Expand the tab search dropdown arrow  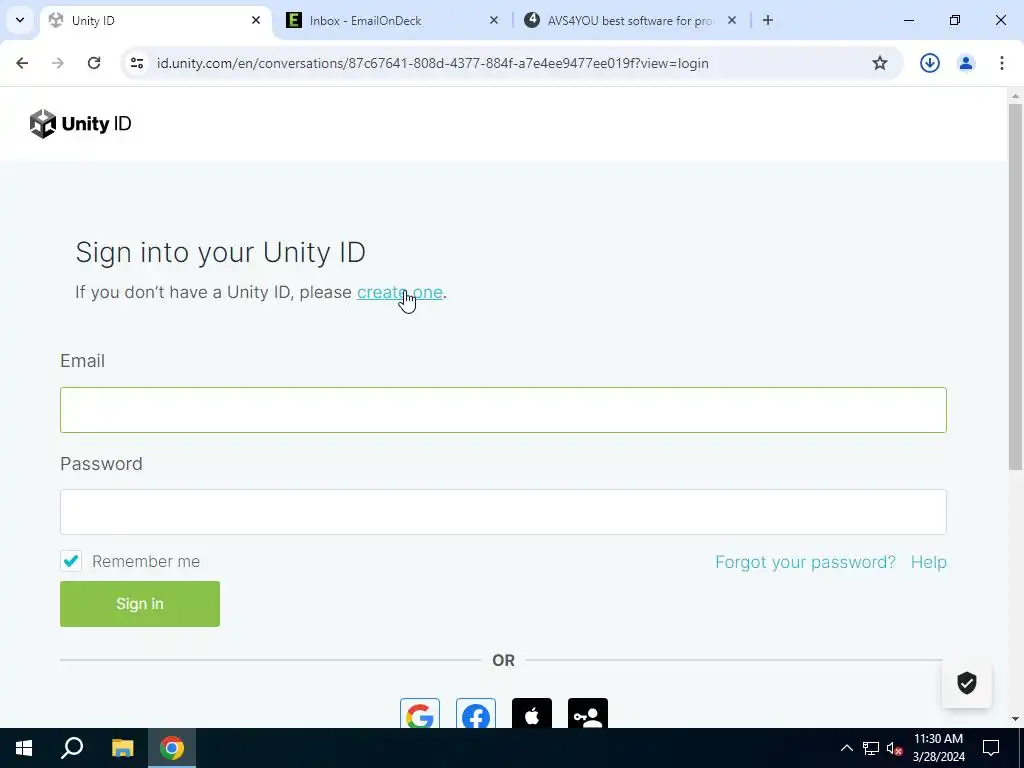click(20, 20)
